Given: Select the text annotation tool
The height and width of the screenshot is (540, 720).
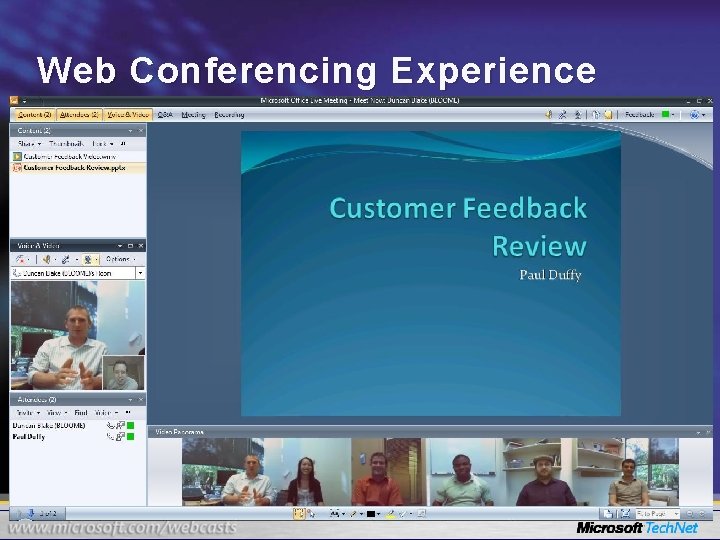Looking at the screenshot, I should click(334, 514).
